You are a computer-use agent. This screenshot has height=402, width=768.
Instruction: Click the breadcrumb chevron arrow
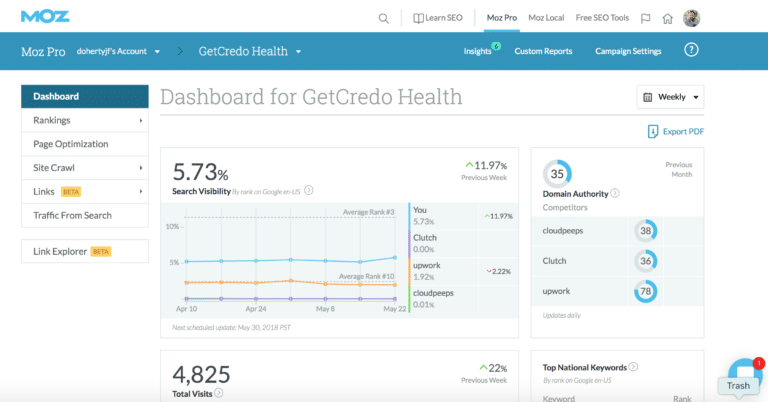[180, 51]
